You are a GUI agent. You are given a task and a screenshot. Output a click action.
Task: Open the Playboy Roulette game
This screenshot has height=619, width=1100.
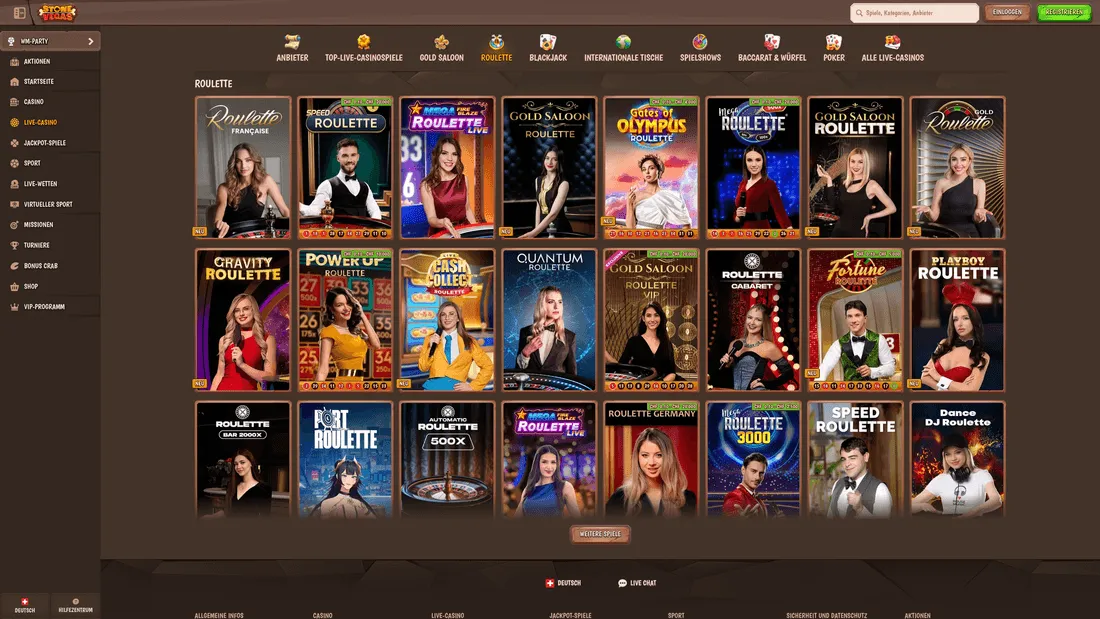pyautogui.click(x=958, y=320)
